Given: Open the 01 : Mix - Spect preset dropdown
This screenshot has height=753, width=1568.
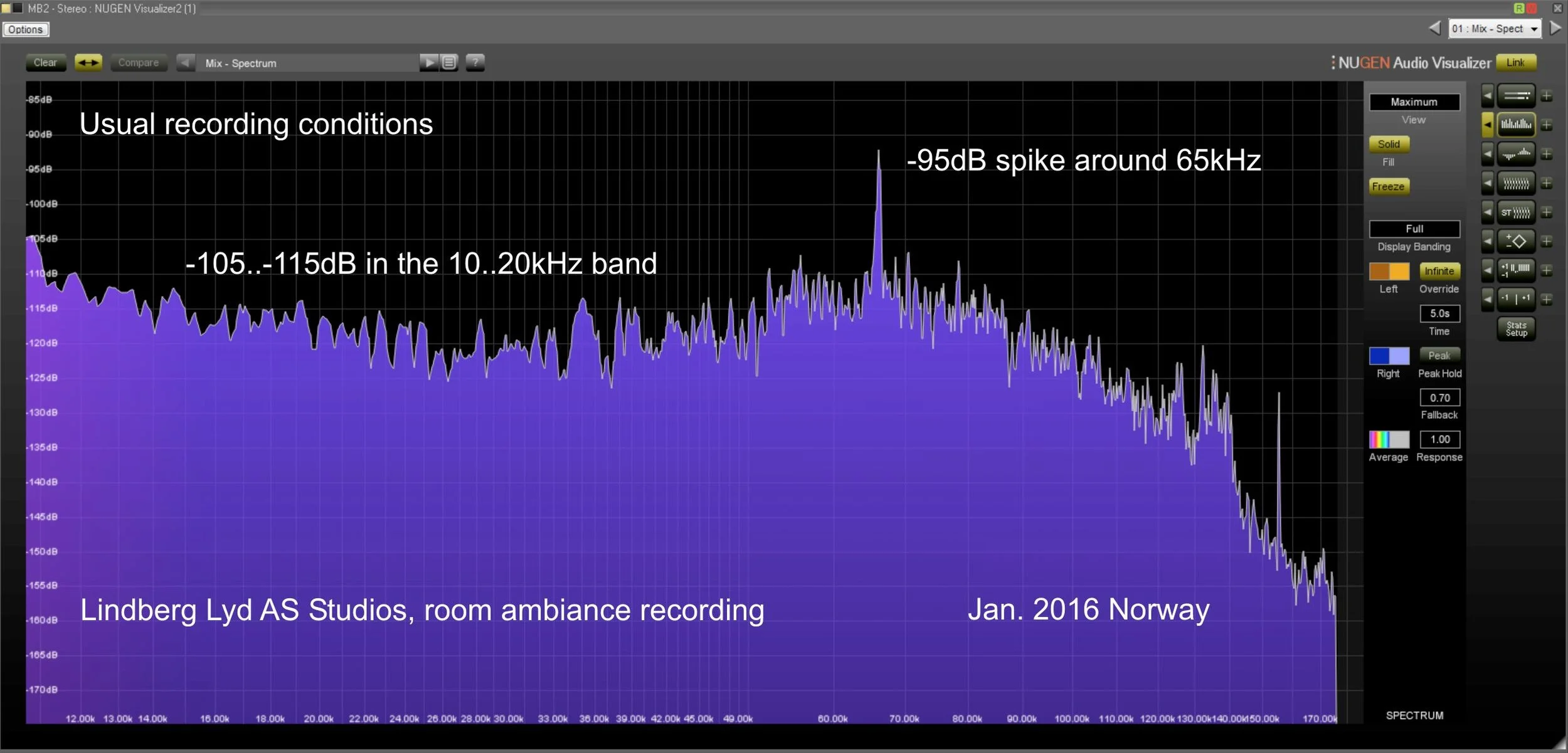Looking at the screenshot, I should (1495, 29).
